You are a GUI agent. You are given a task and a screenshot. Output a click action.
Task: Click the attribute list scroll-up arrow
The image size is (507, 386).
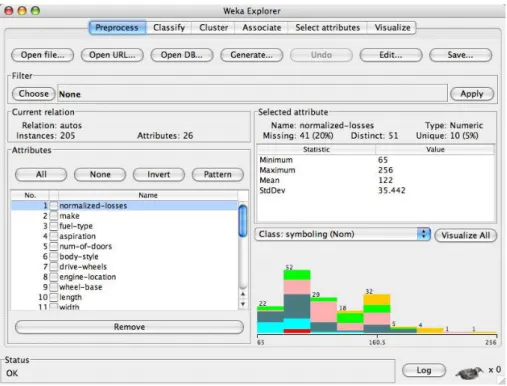[243, 294]
